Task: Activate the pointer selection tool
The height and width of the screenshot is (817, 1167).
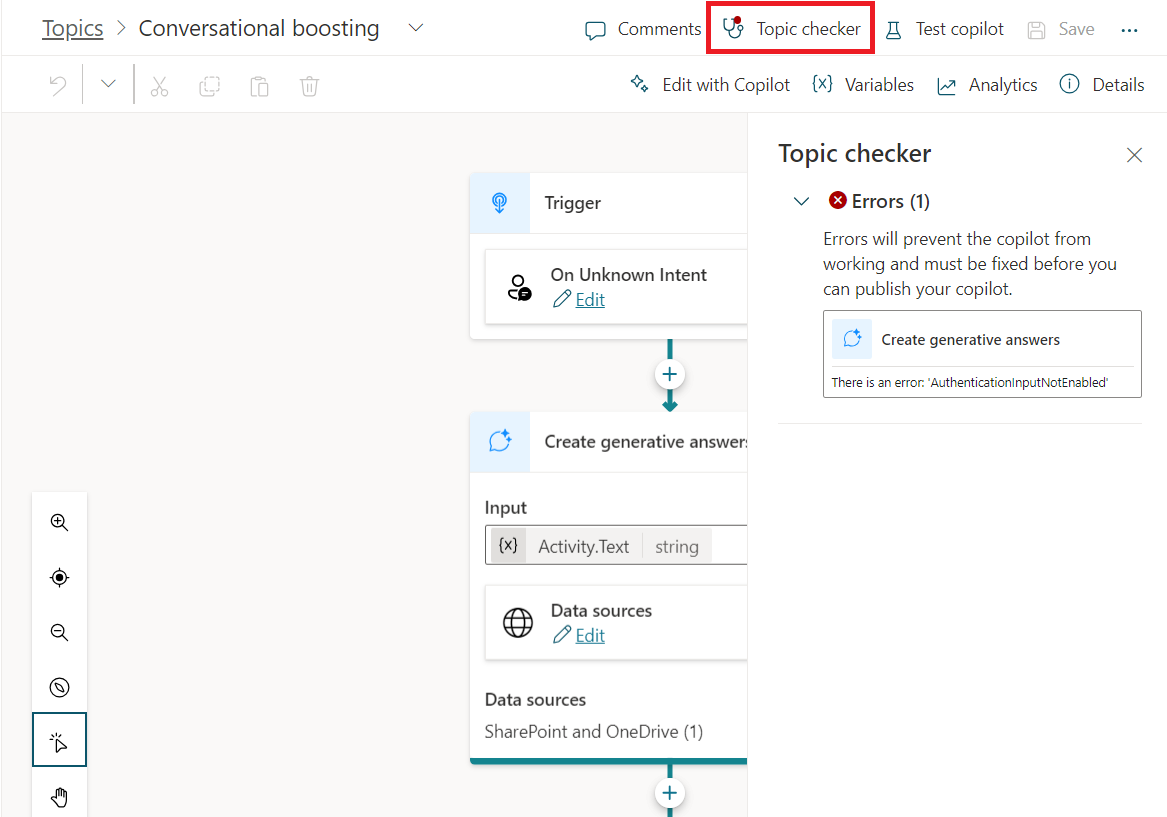Action: [59, 741]
